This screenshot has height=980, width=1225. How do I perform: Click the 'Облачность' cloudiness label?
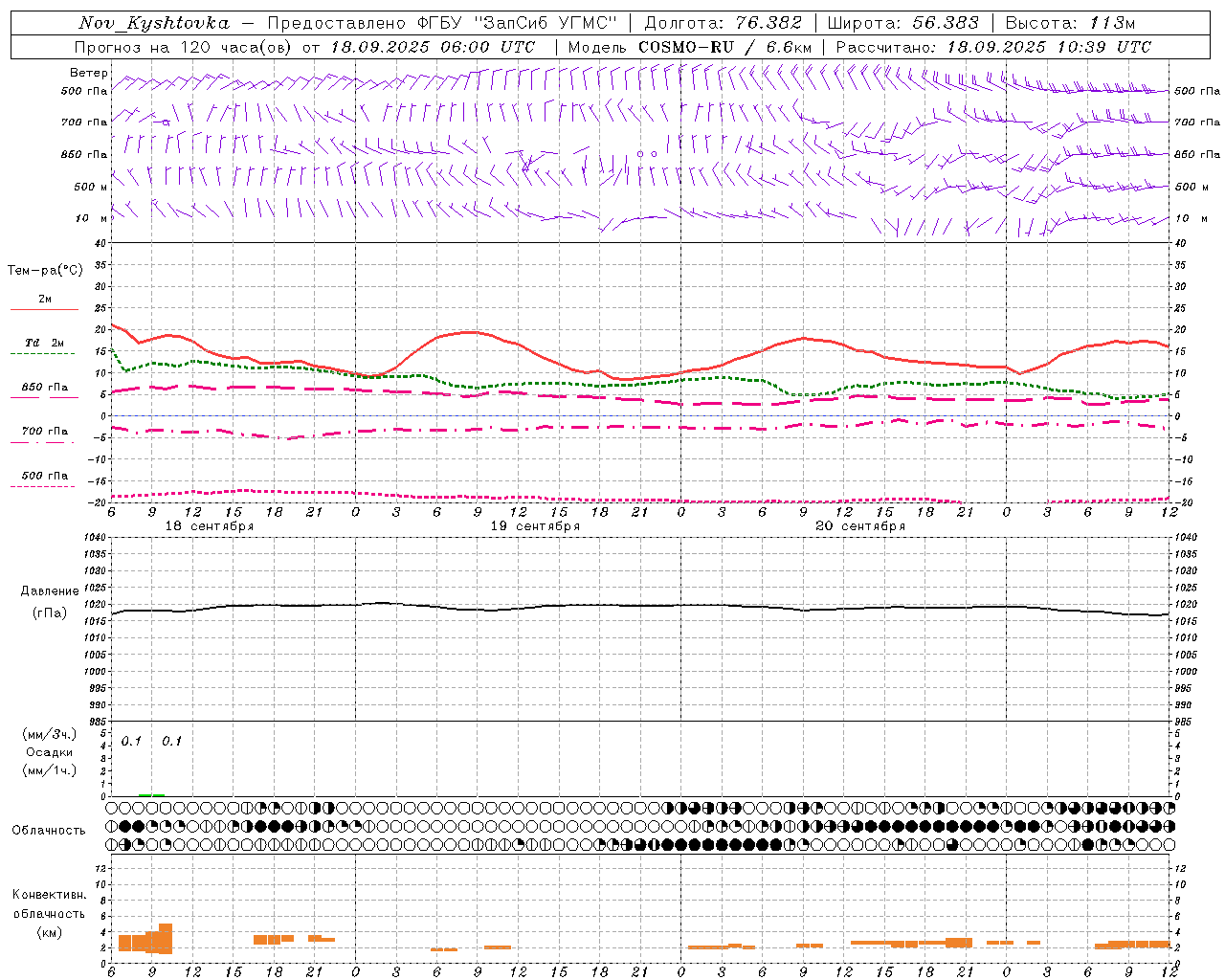tap(49, 831)
